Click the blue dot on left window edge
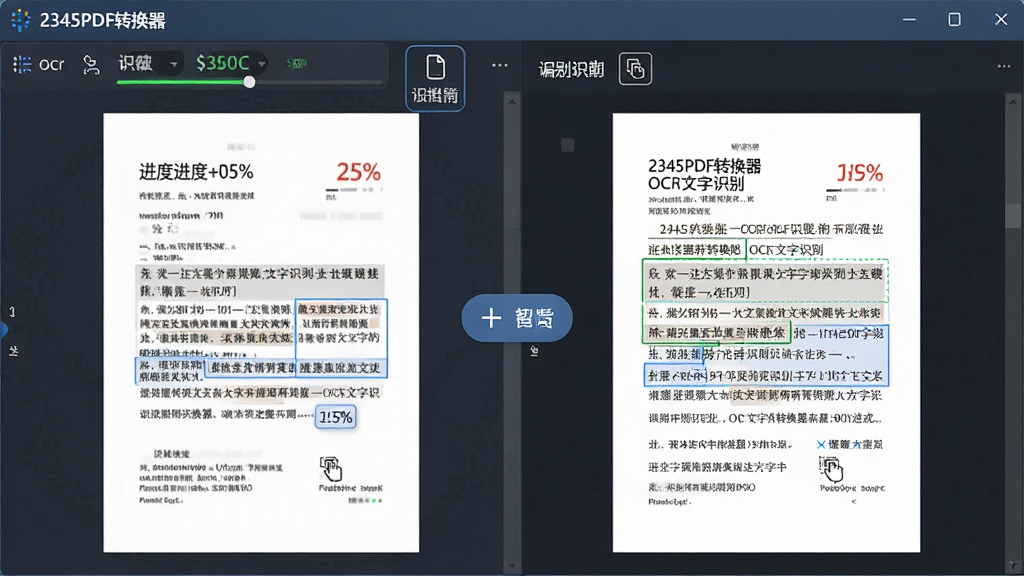The height and width of the screenshot is (576, 1024). click(x=3, y=329)
